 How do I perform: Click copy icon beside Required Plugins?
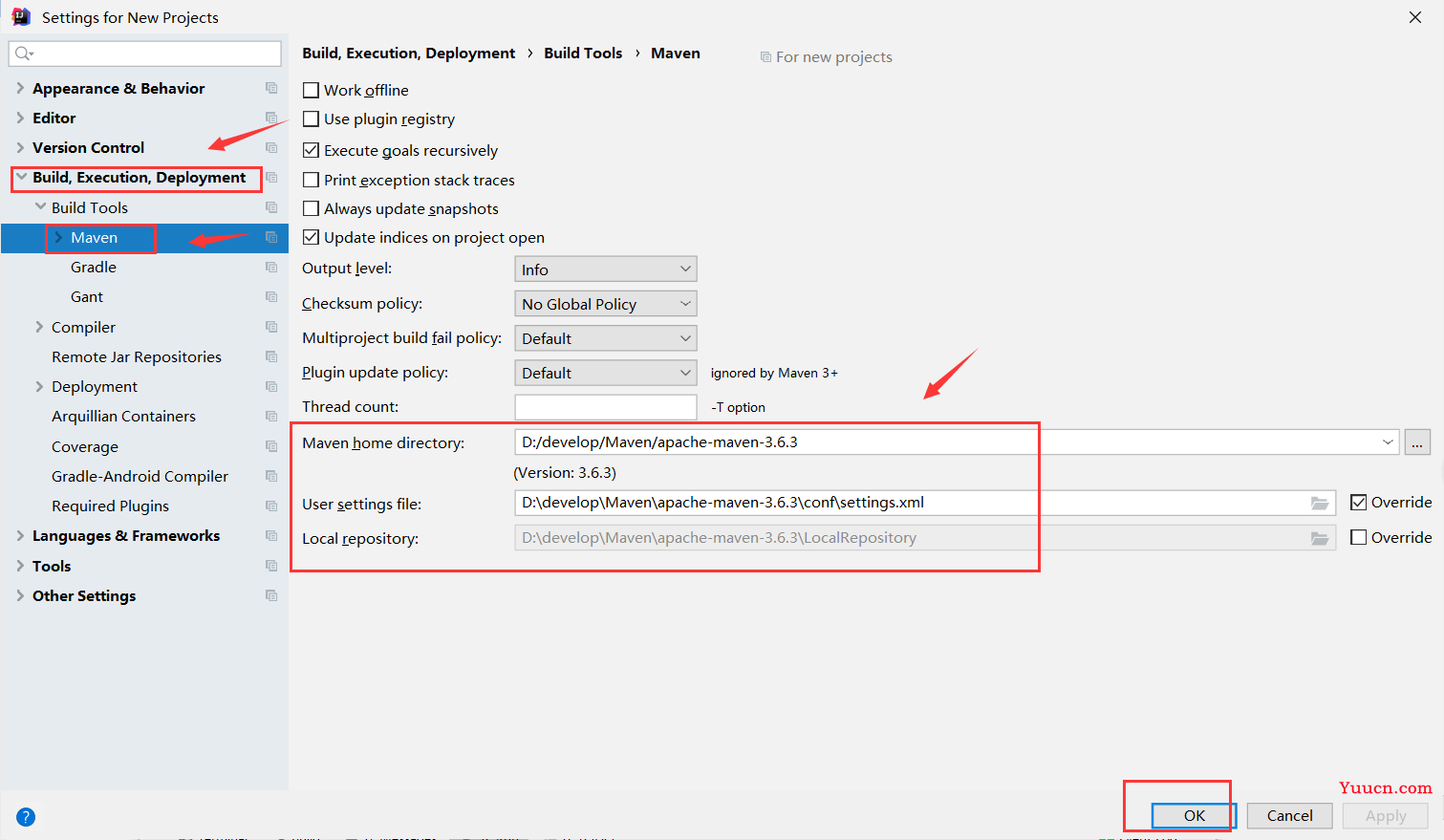click(271, 506)
